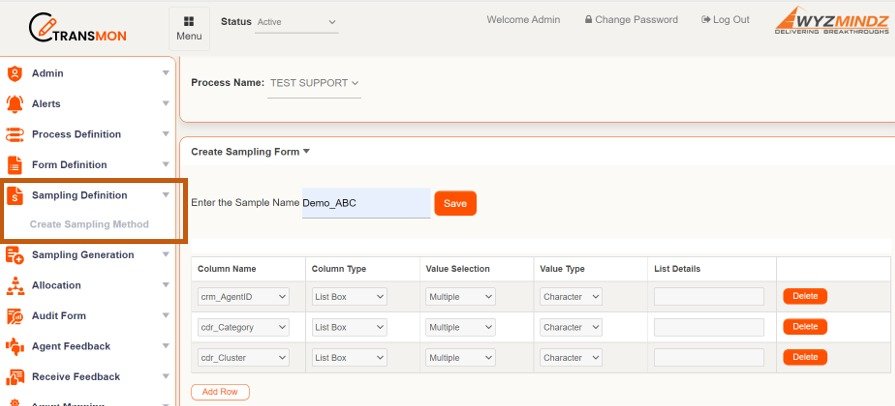895x406 pixels.
Task: Open Value Selection dropdown in cdr_Cluster row
Action: click(461, 358)
